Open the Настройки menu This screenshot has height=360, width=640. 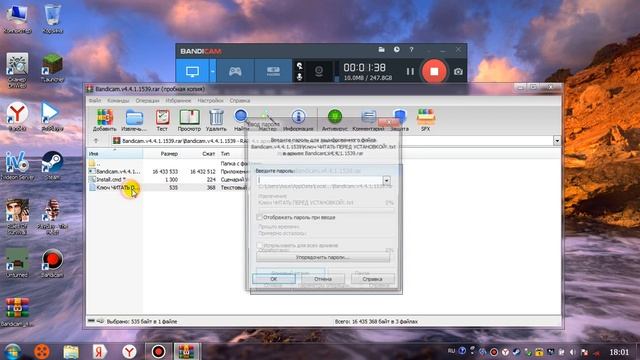[x=210, y=100]
